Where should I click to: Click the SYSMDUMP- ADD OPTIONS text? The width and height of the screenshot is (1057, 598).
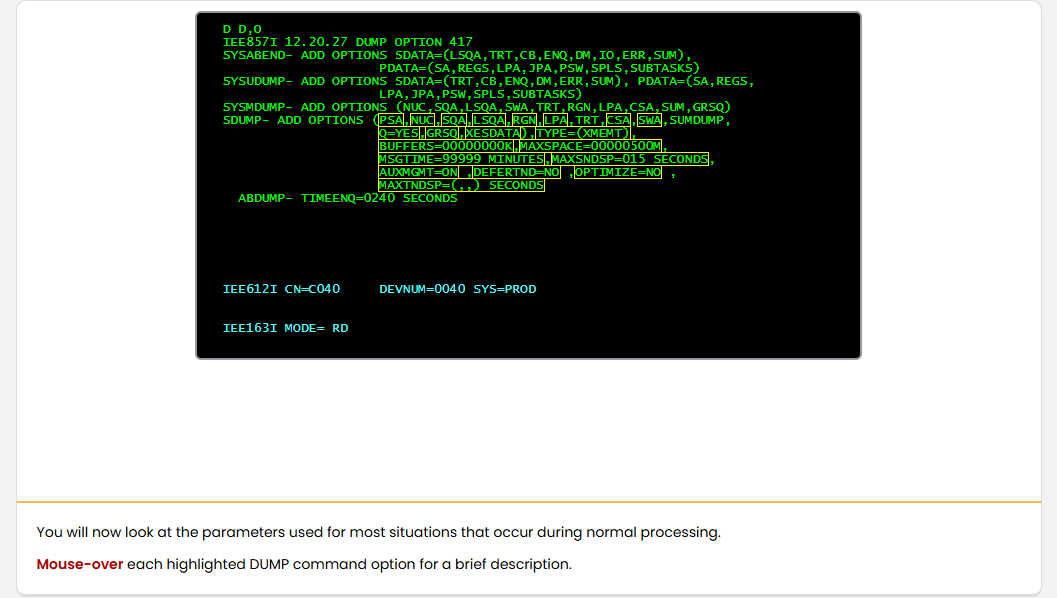click(305, 107)
